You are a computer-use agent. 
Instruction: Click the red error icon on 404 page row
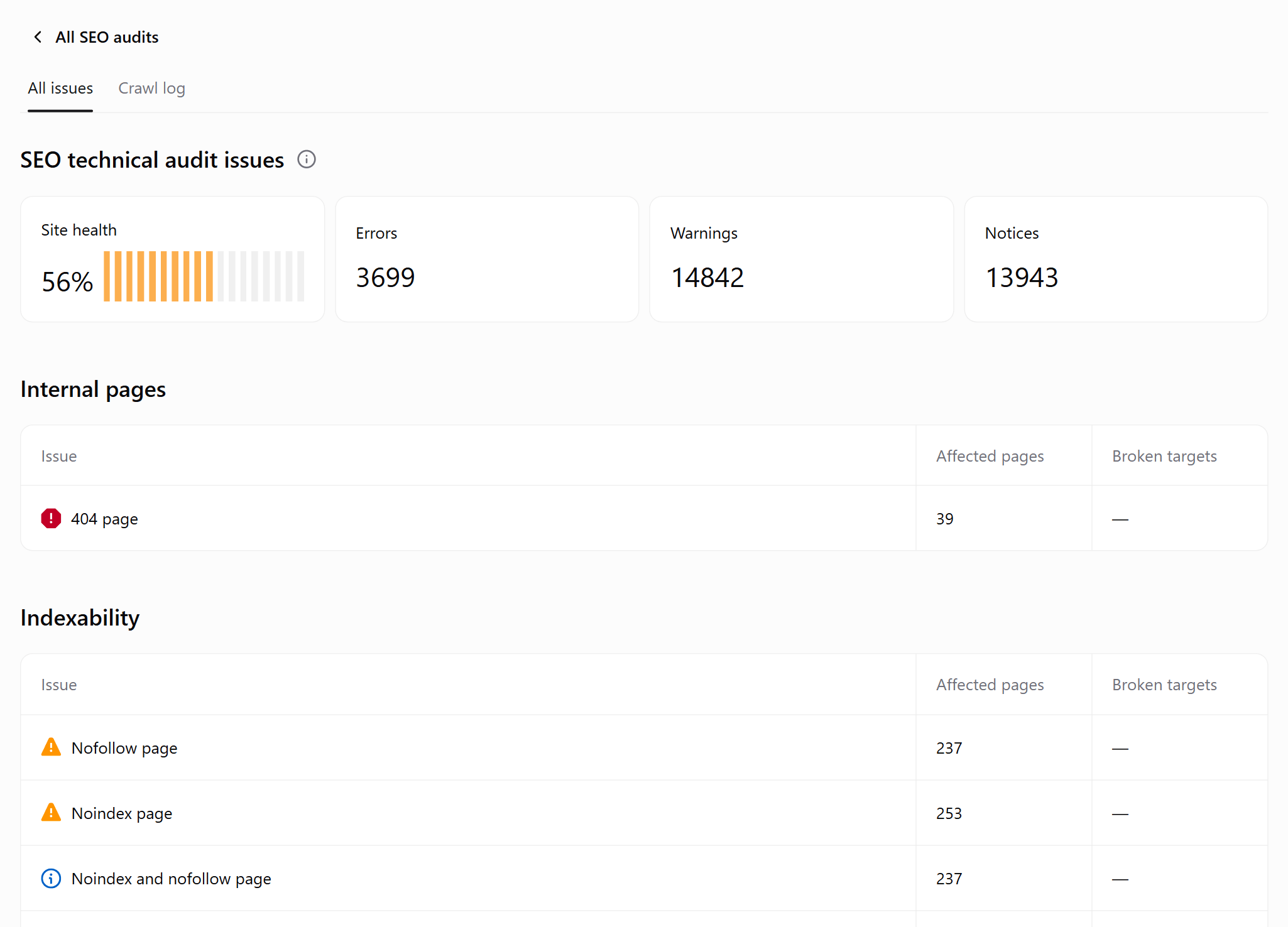pyautogui.click(x=51, y=518)
